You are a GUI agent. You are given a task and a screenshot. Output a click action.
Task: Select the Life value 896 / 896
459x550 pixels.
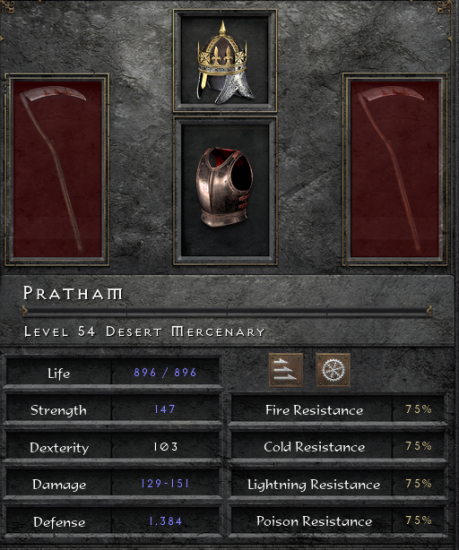165,372
